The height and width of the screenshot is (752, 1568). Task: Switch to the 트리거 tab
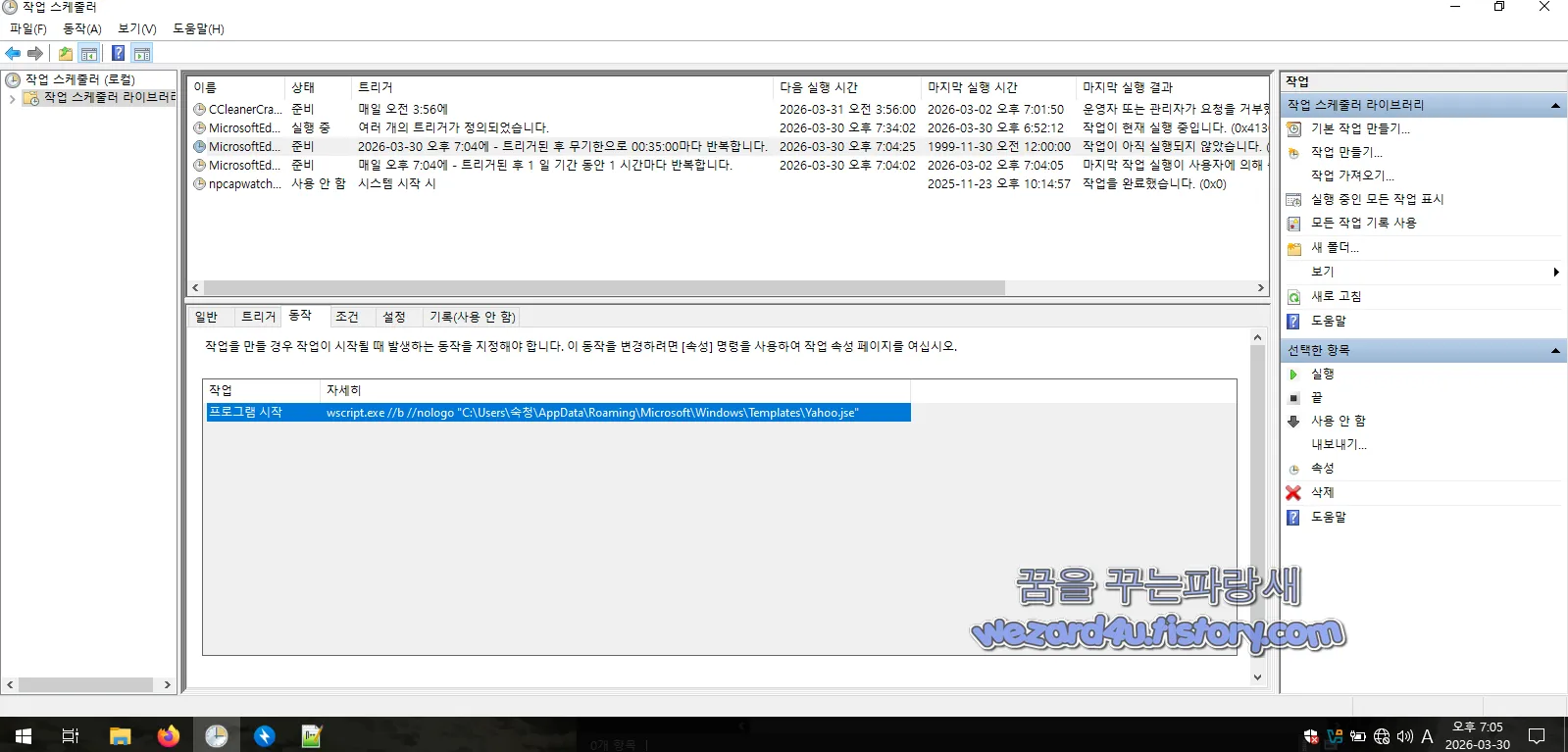[258, 317]
